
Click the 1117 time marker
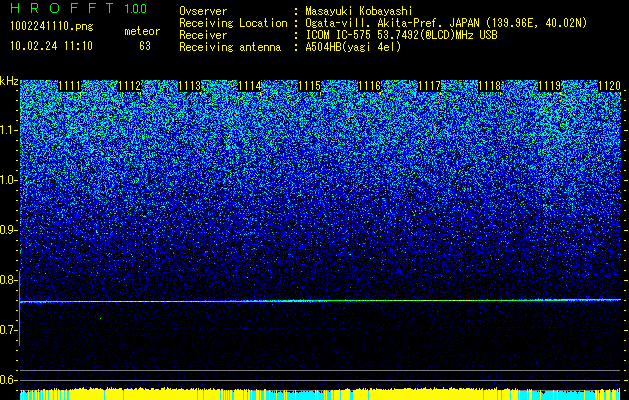(x=429, y=86)
